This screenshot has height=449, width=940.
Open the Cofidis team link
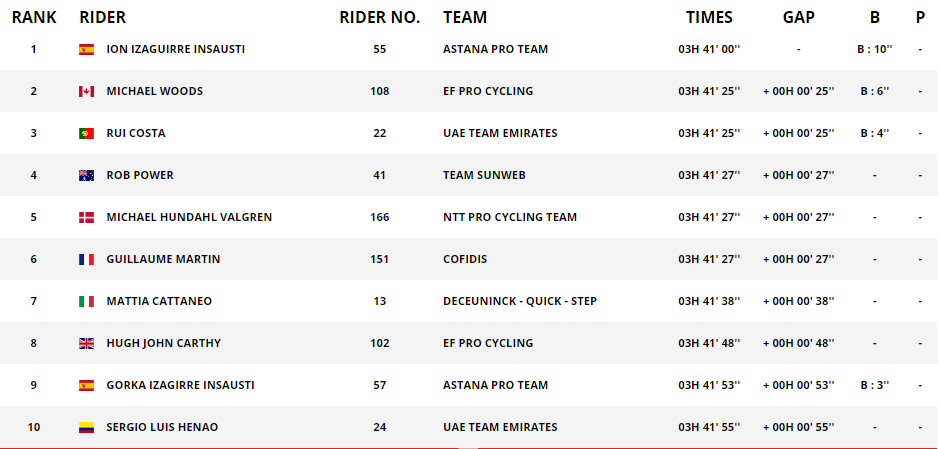click(x=465, y=259)
